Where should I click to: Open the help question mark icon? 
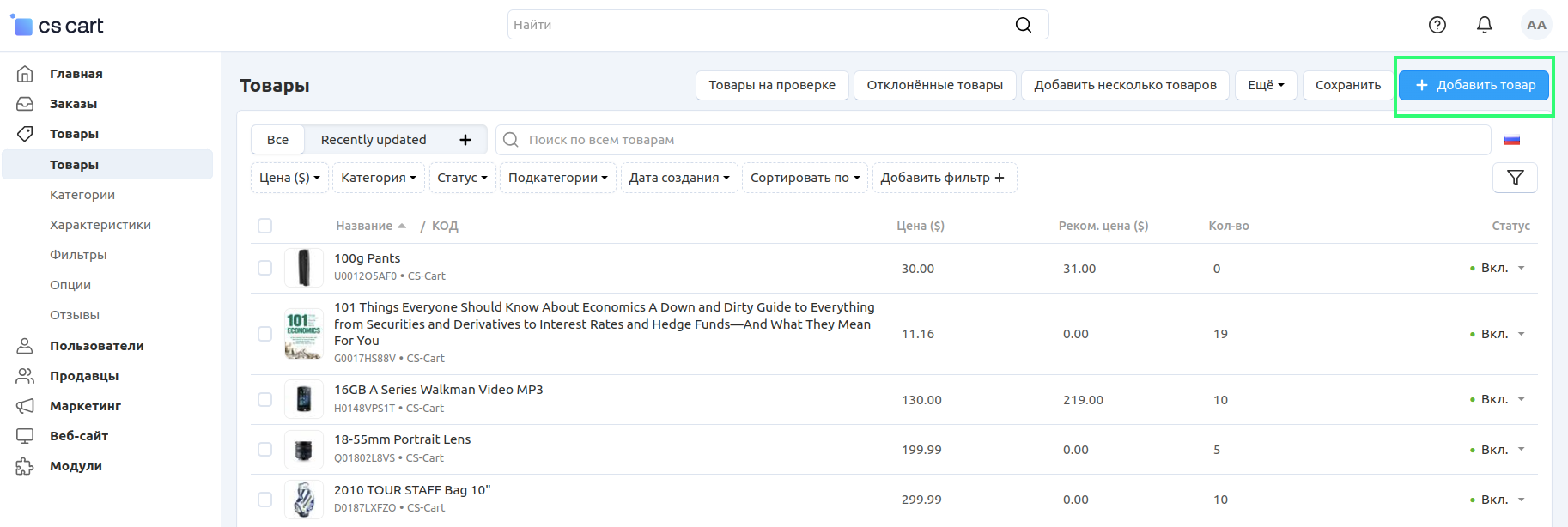tap(1437, 25)
